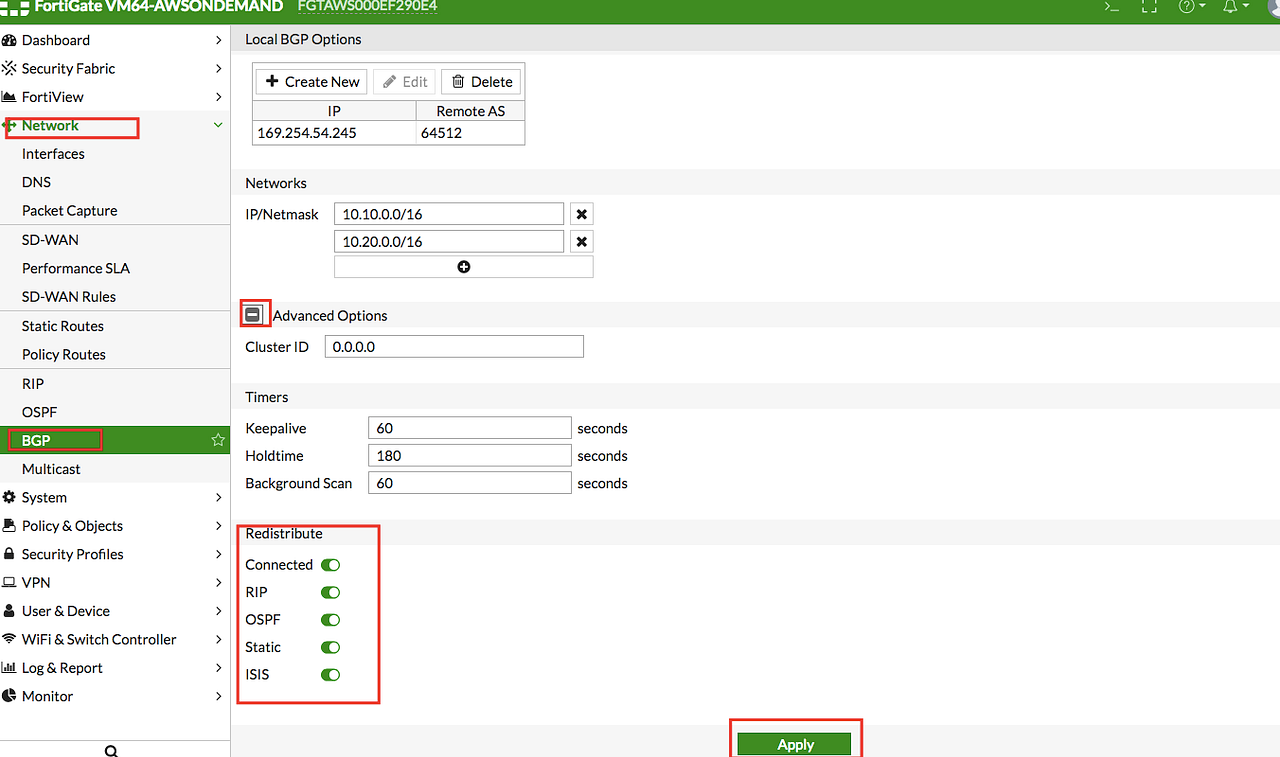This screenshot has height=757, width=1280.
Task: Click the Edit neighbor button
Action: (x=405, y=82)
